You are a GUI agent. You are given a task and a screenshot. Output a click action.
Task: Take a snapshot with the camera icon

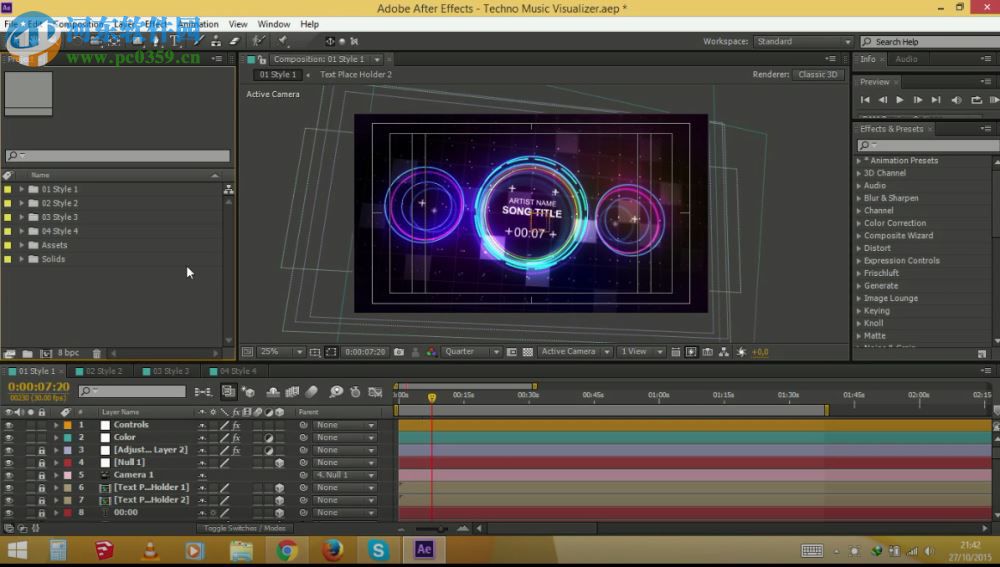[399, 352]
